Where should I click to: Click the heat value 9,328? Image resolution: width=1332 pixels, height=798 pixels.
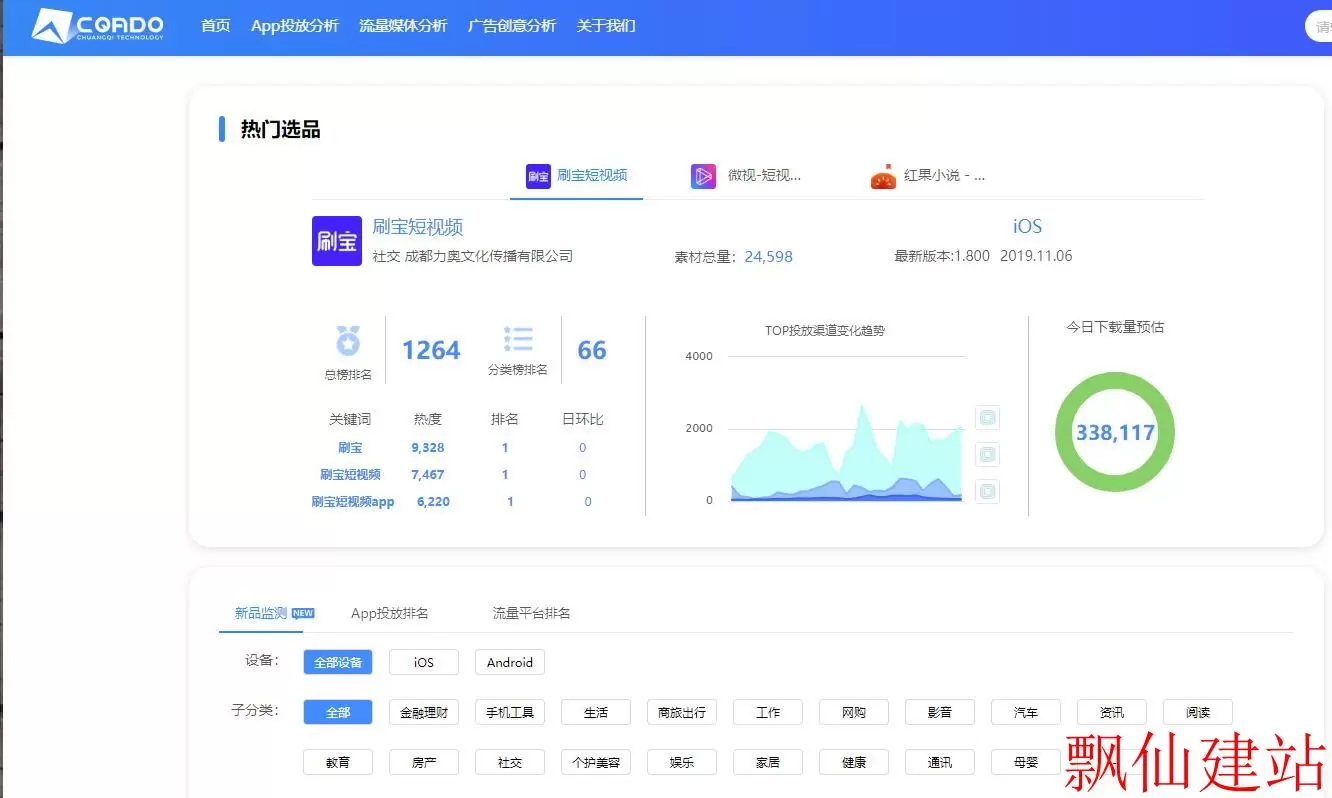point(428,448)
